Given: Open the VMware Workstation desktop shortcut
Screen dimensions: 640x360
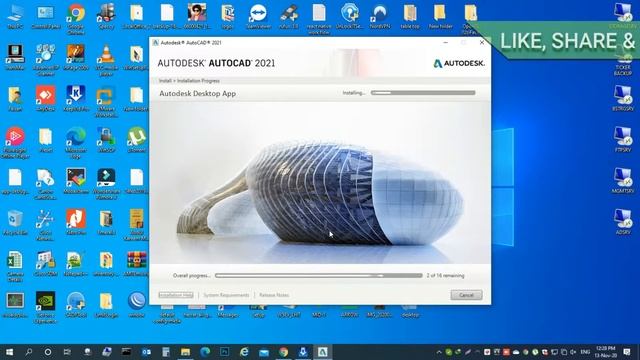Looking at the screenshot, I should 106,102.
